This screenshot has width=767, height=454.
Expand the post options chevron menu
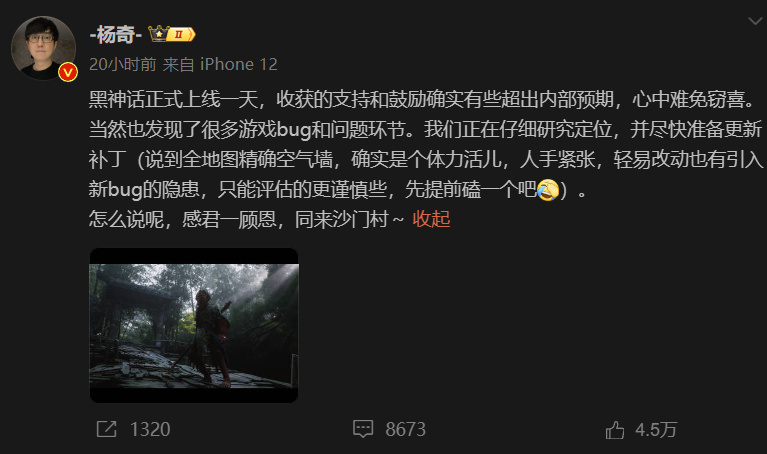755,21
